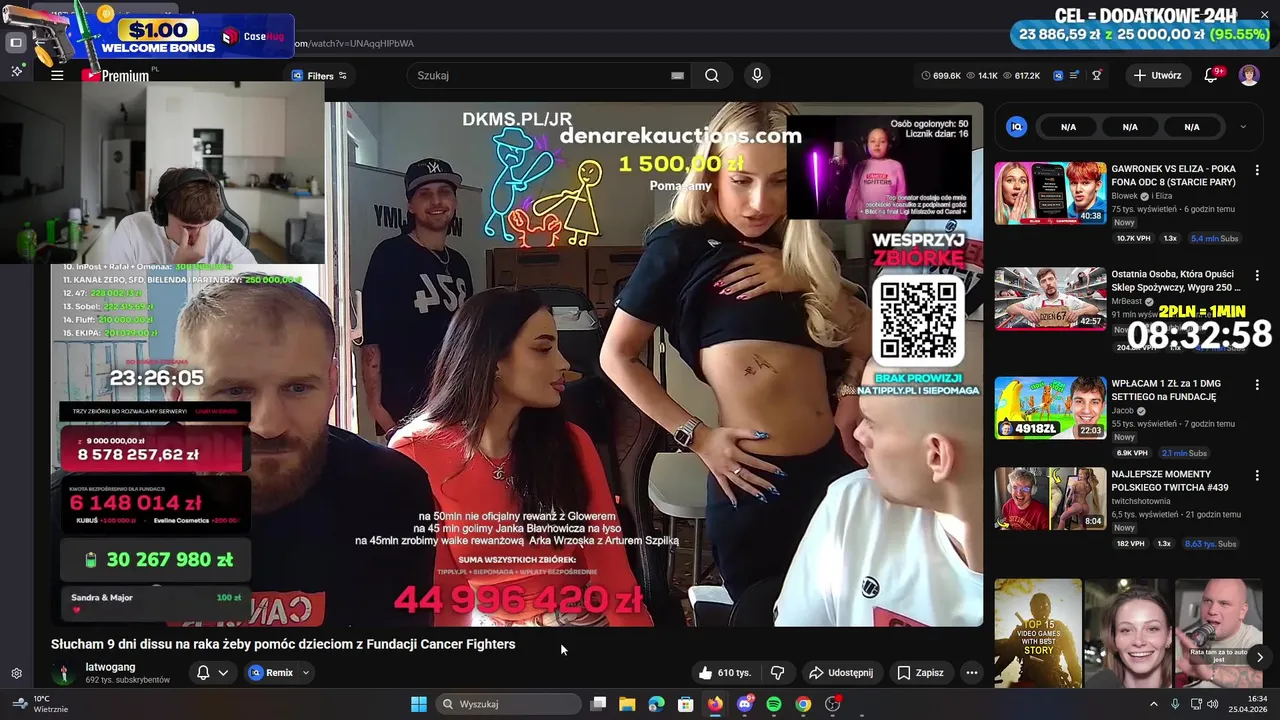This screenshot has width=1280, height=720.
Task: Show hidden system tray icons chevron
Action: point(1153,704)
